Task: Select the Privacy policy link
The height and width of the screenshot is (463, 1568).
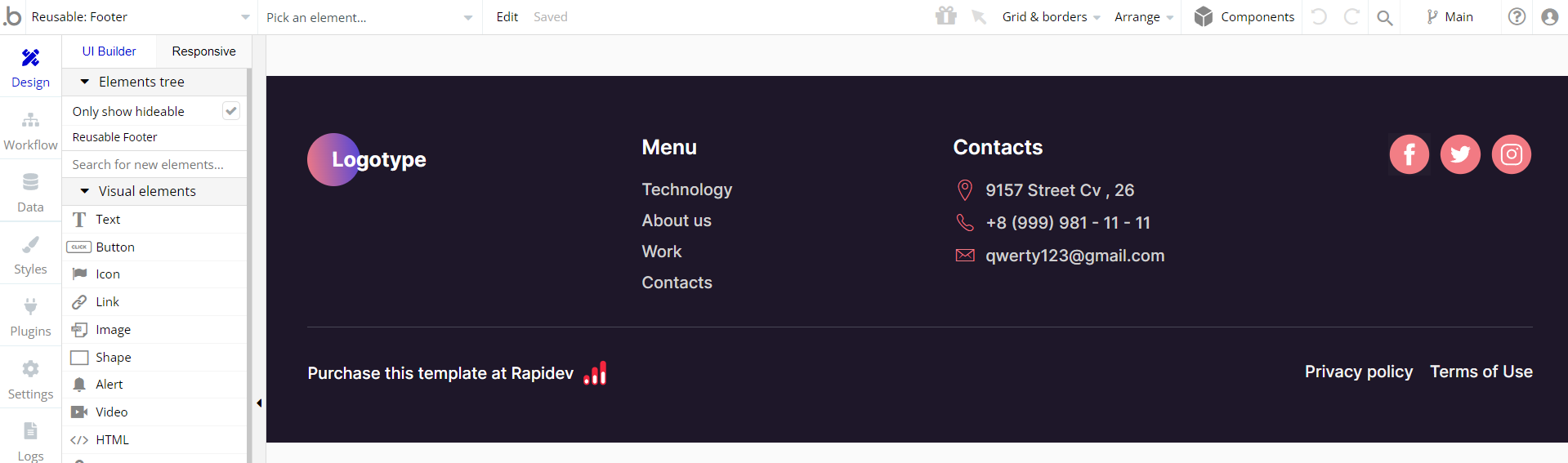Action: pyautogui.click(x=1358, y=372)
